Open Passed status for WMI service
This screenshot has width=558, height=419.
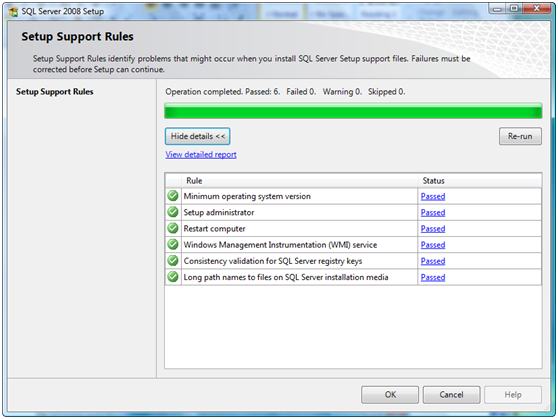tap(433, 245)
